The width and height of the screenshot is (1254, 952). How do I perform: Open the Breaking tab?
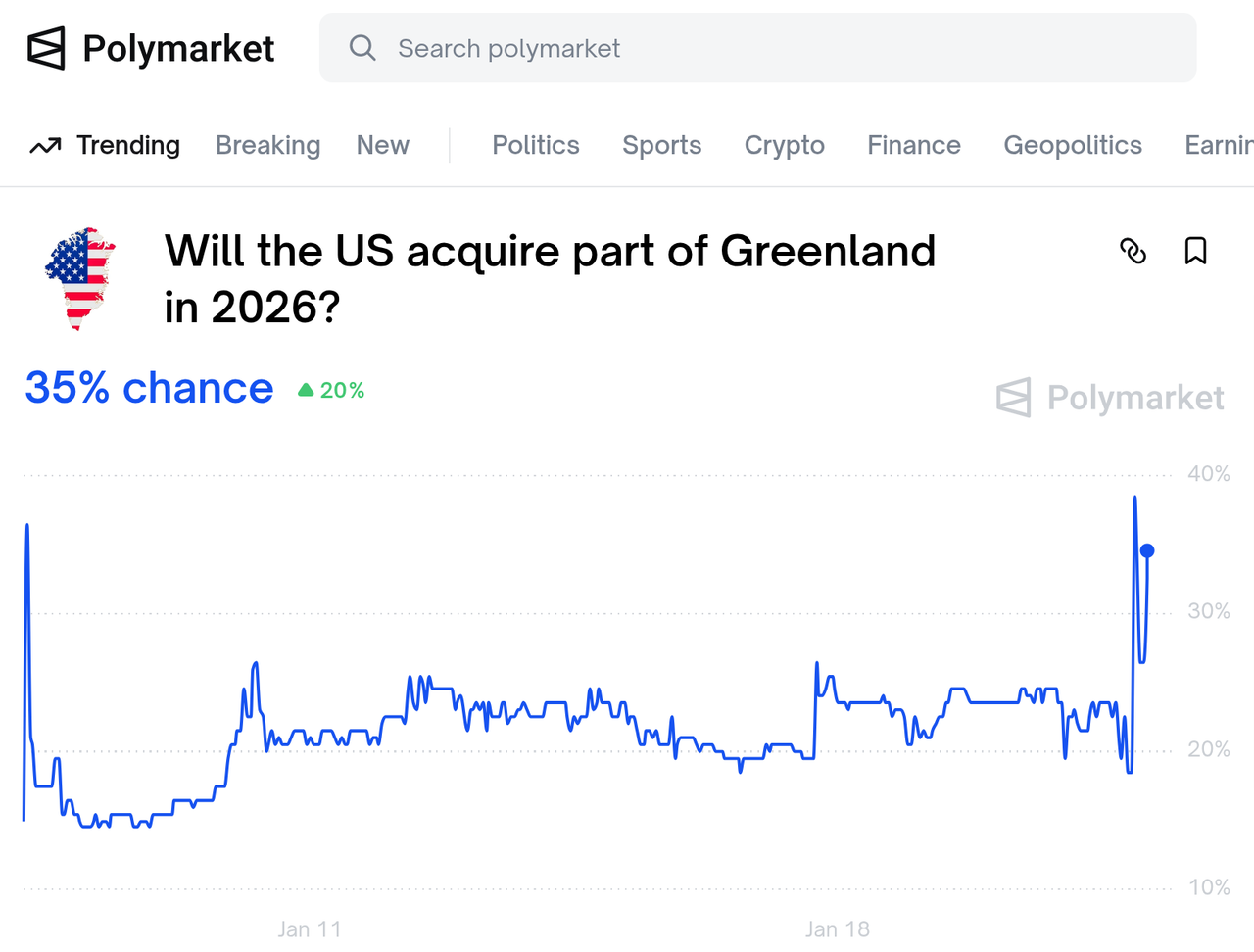pyautogui.click(x=267, y=145)
